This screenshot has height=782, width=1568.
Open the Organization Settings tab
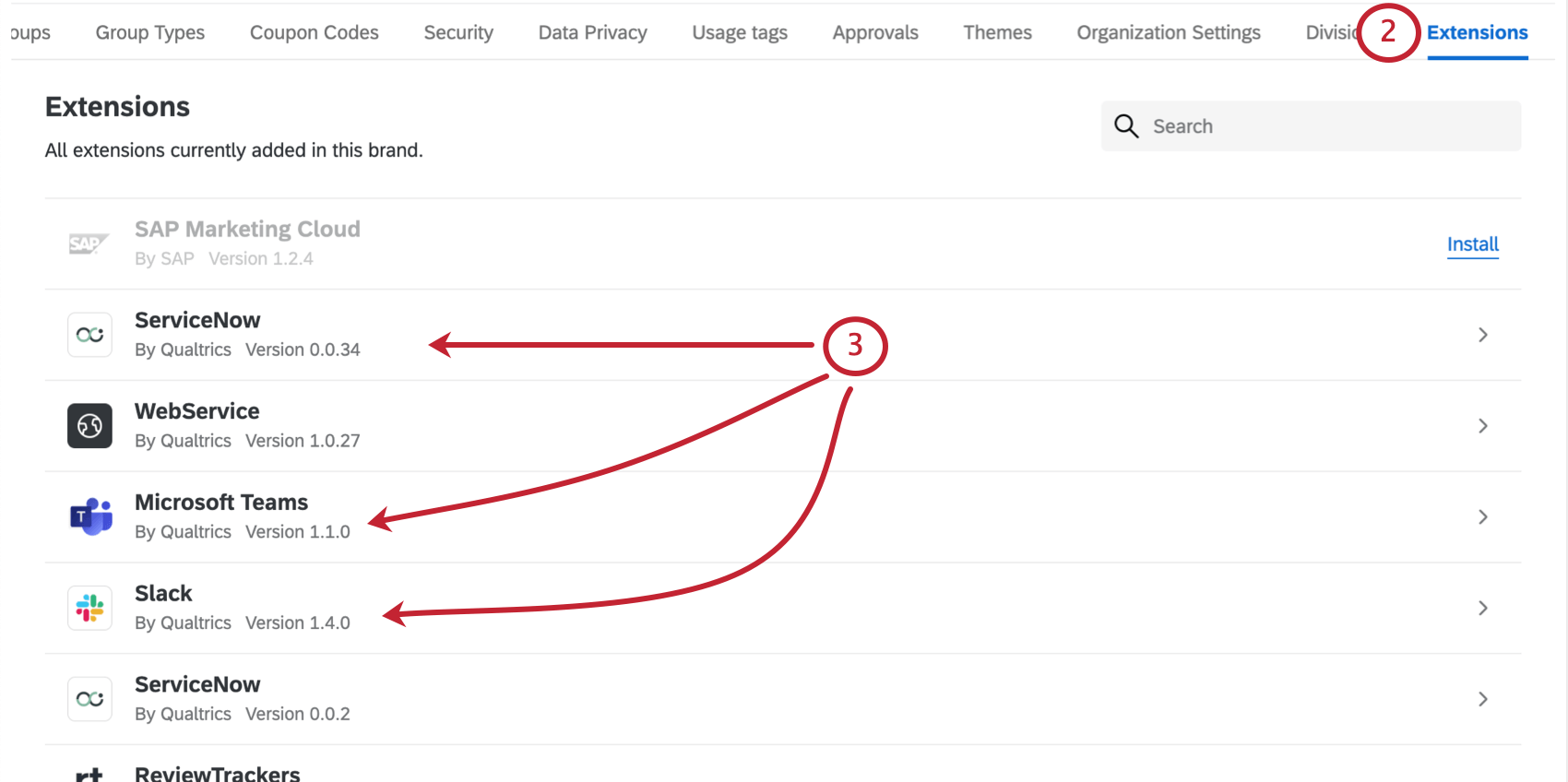tap(1168, 33)
